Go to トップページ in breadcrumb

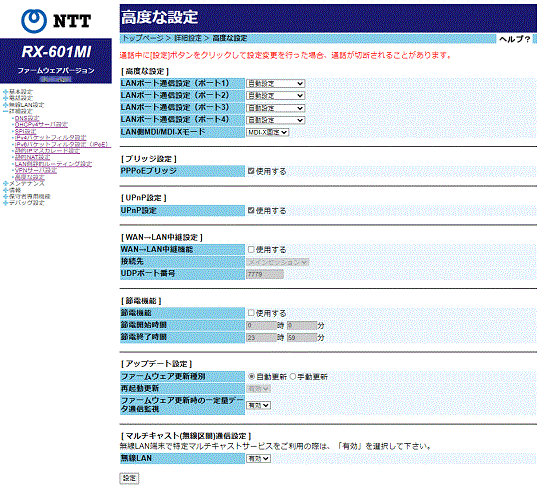[143, 38]
